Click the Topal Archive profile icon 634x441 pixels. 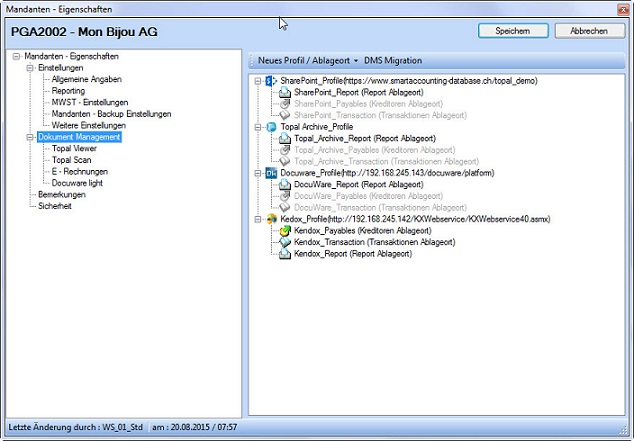271,128
